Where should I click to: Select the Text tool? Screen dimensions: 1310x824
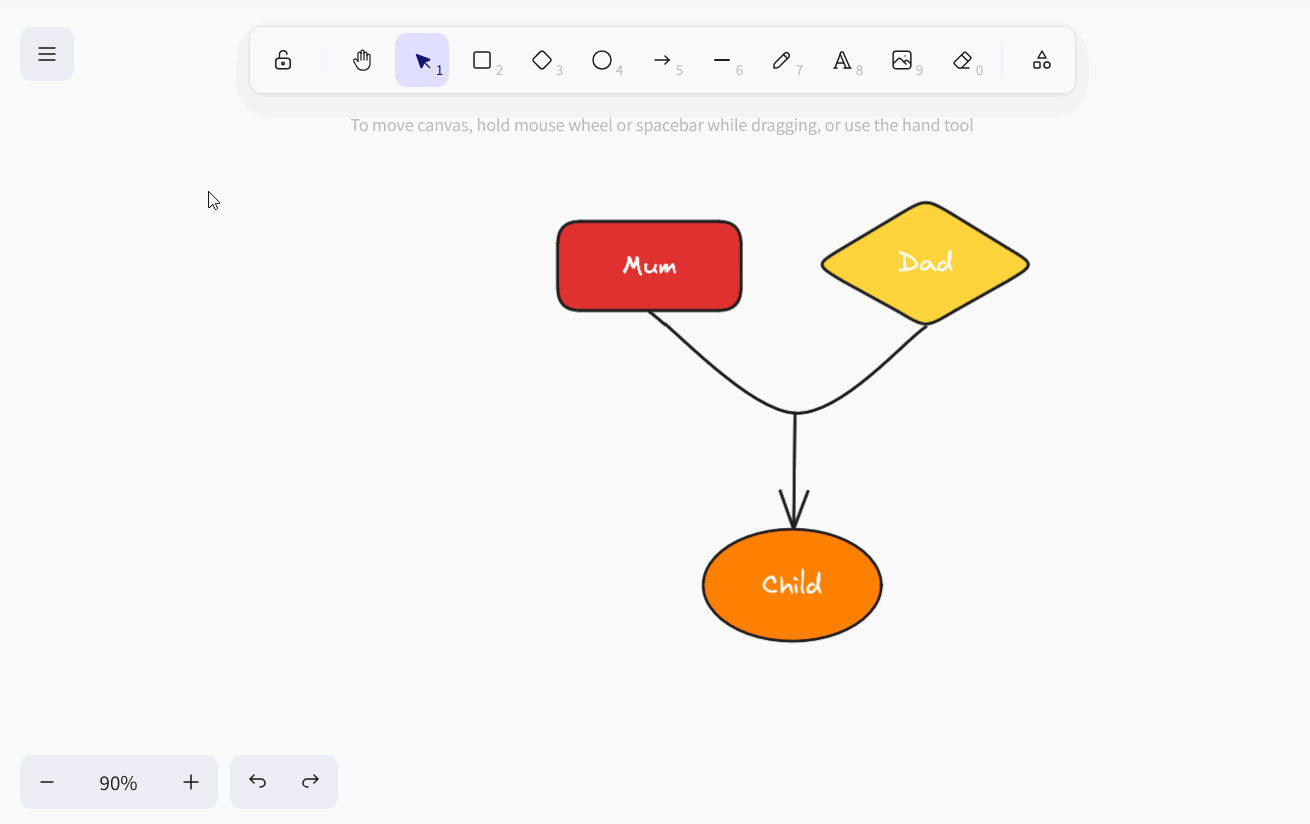(842, 61)
